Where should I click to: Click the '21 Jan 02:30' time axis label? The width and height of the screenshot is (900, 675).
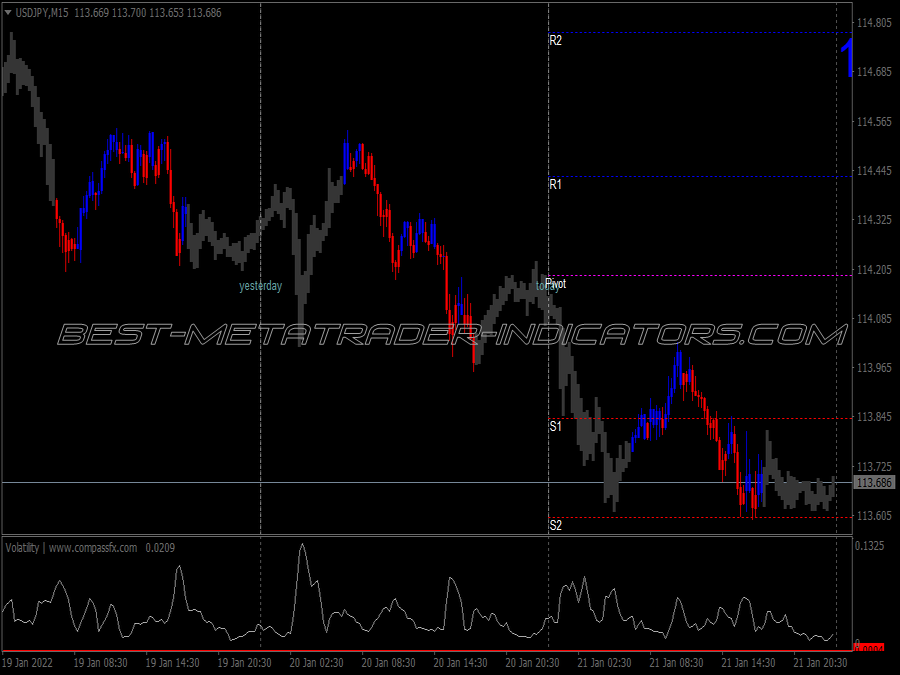coord(604,663)
